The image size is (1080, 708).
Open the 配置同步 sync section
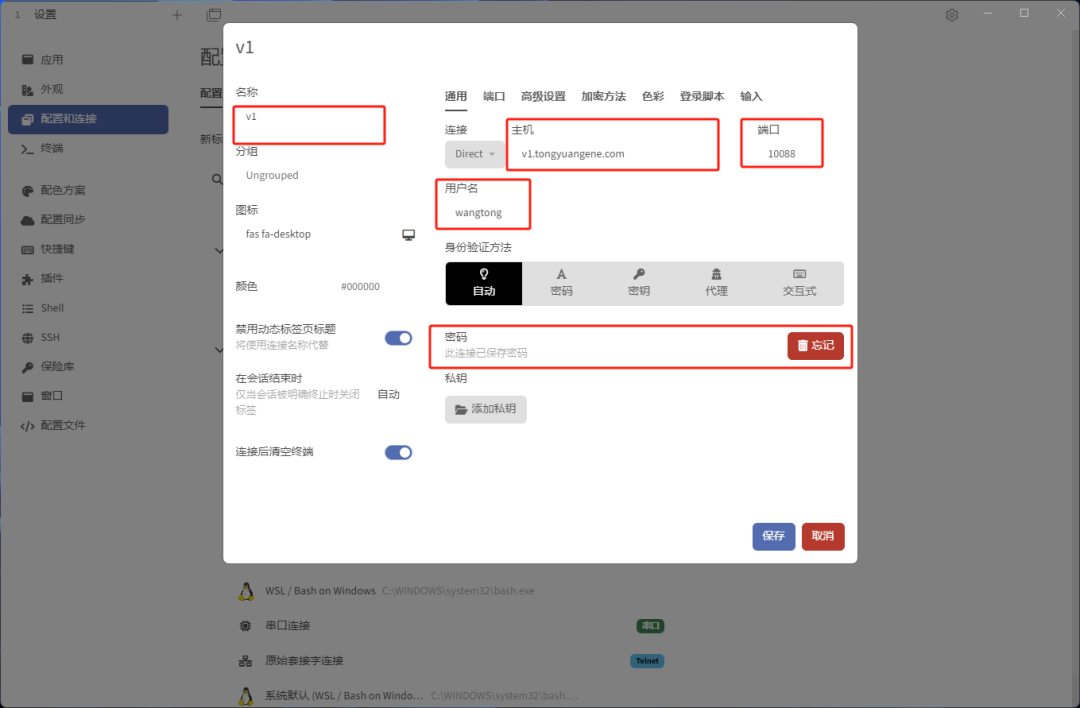pos(88,220)
